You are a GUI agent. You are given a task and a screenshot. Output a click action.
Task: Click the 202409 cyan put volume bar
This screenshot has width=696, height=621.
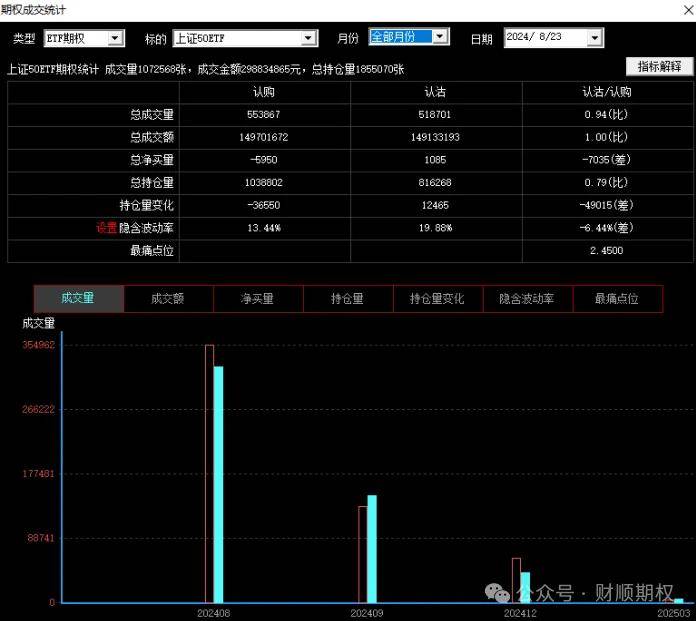[372, 549]
